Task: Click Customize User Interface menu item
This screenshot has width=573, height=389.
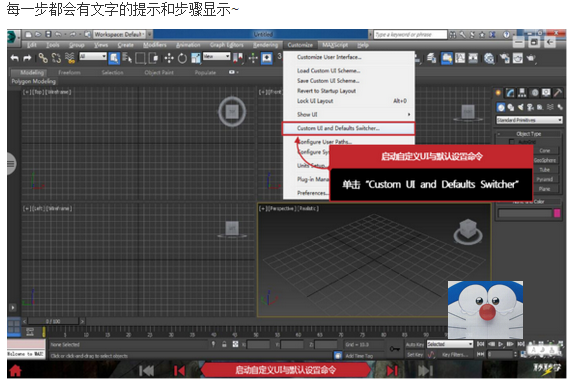Action: [x=349, y=57]
